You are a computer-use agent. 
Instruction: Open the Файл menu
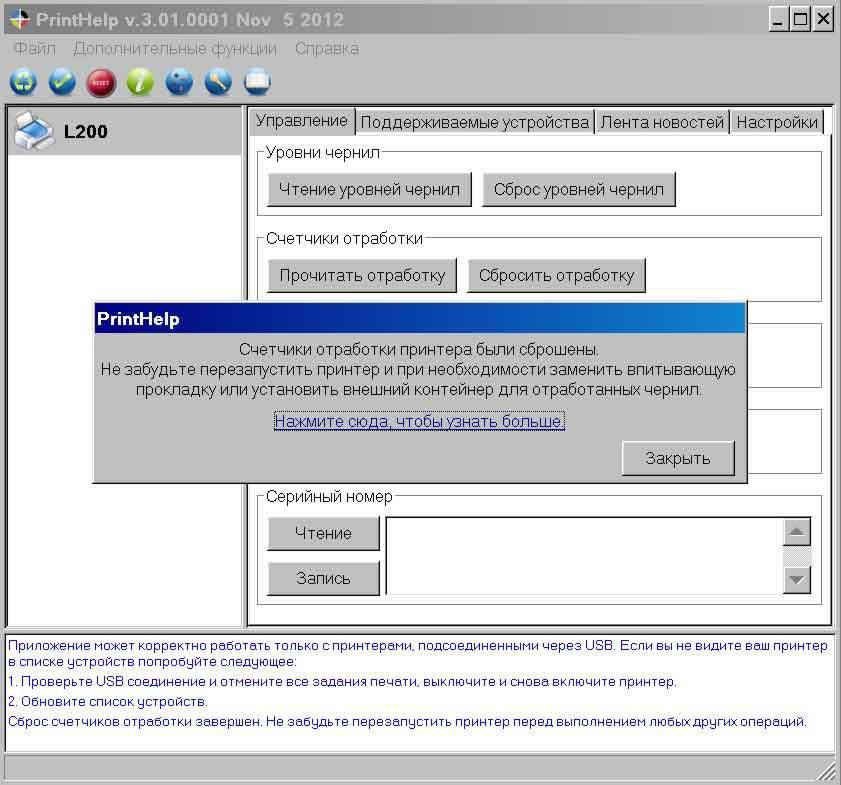tap(34, 48)
